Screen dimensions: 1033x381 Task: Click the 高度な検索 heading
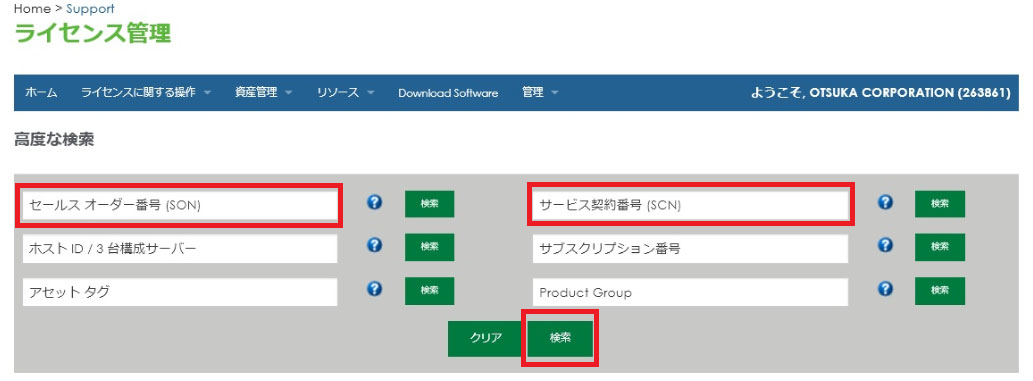click(x=54, y=140)
